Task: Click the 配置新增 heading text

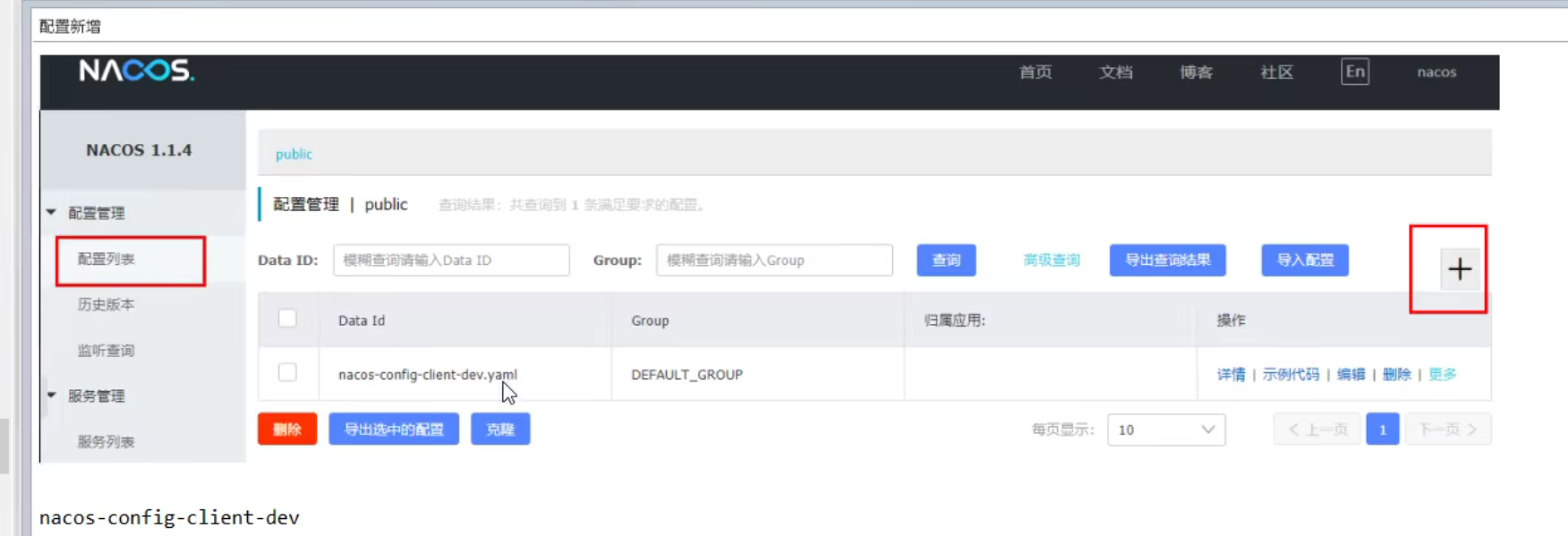Action: click(70, 26)
